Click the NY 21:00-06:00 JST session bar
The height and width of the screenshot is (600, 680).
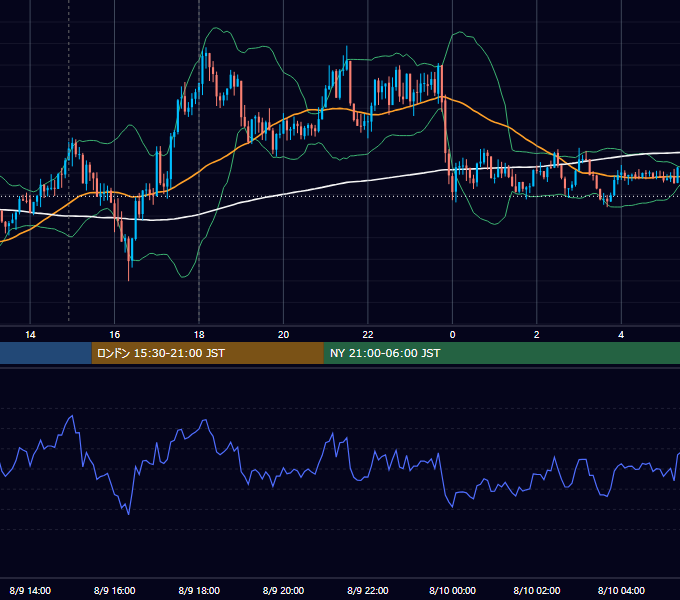coord(502,353)
